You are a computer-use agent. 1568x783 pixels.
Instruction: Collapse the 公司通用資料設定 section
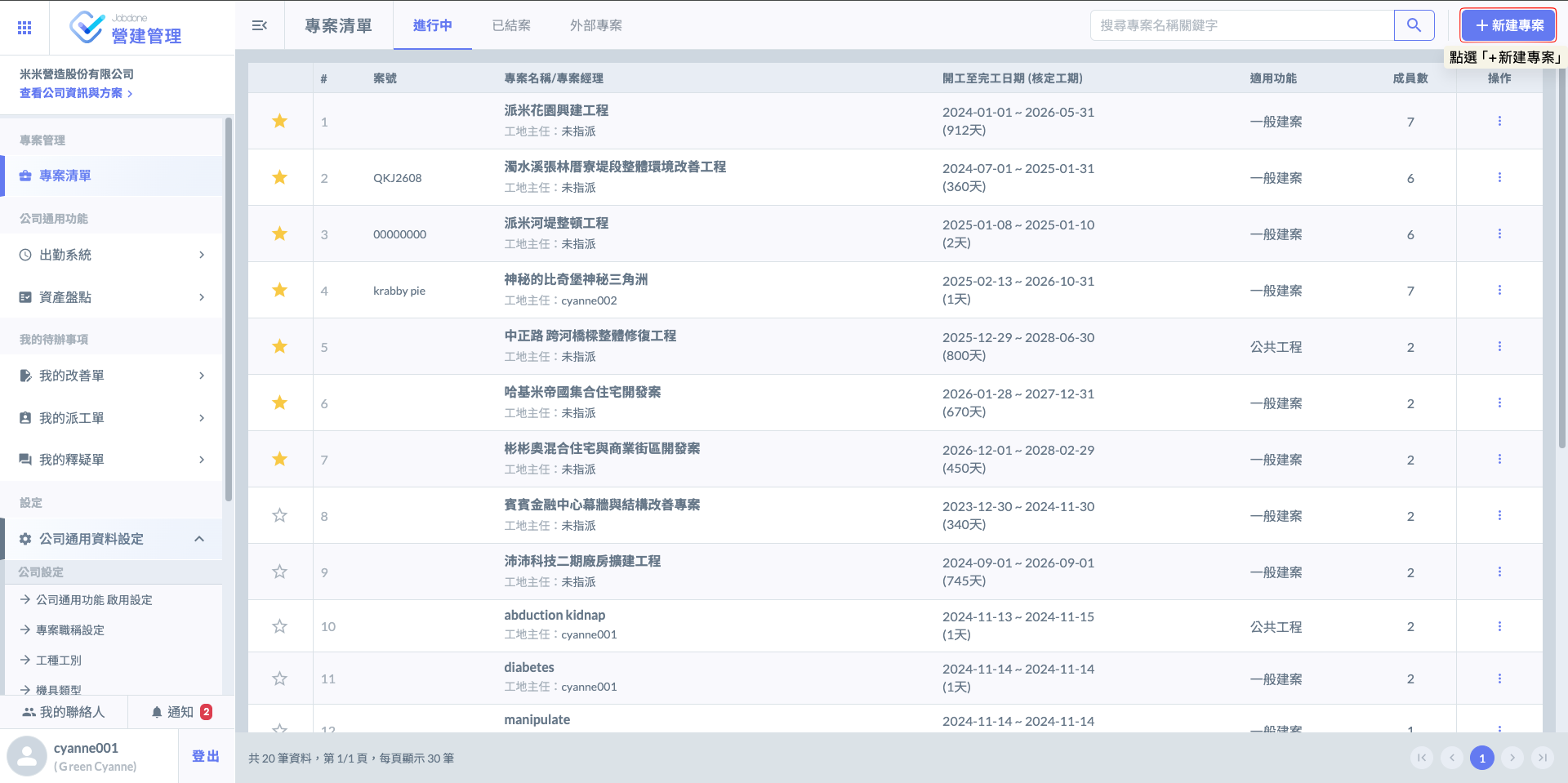(199, 539)
